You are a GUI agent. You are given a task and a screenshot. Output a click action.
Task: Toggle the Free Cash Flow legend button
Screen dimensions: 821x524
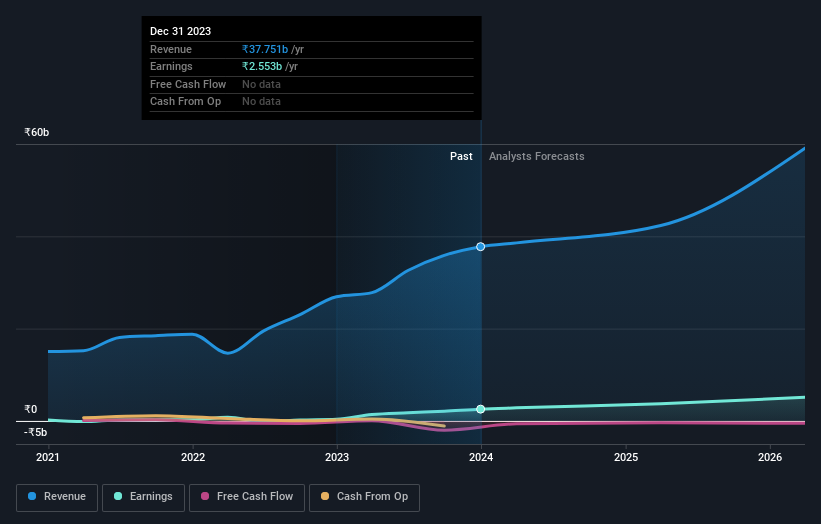(247, 497)
